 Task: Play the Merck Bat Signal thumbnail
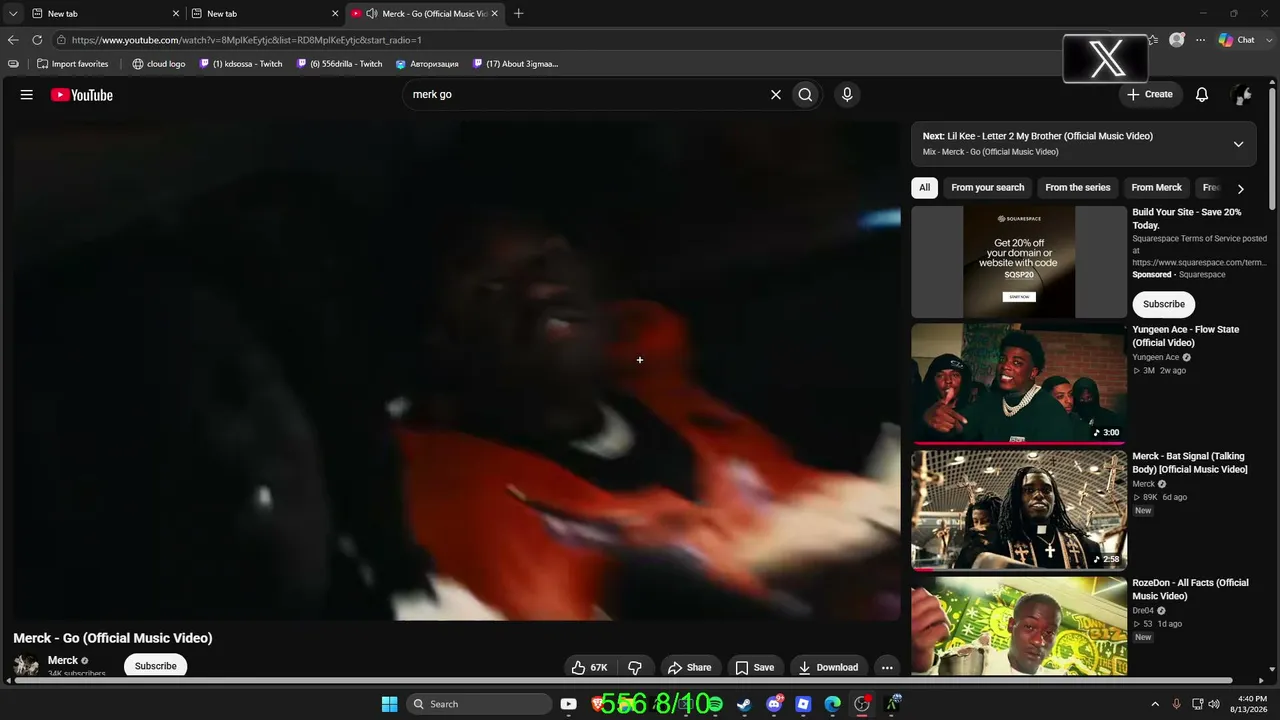click(x=1019, y=510)
